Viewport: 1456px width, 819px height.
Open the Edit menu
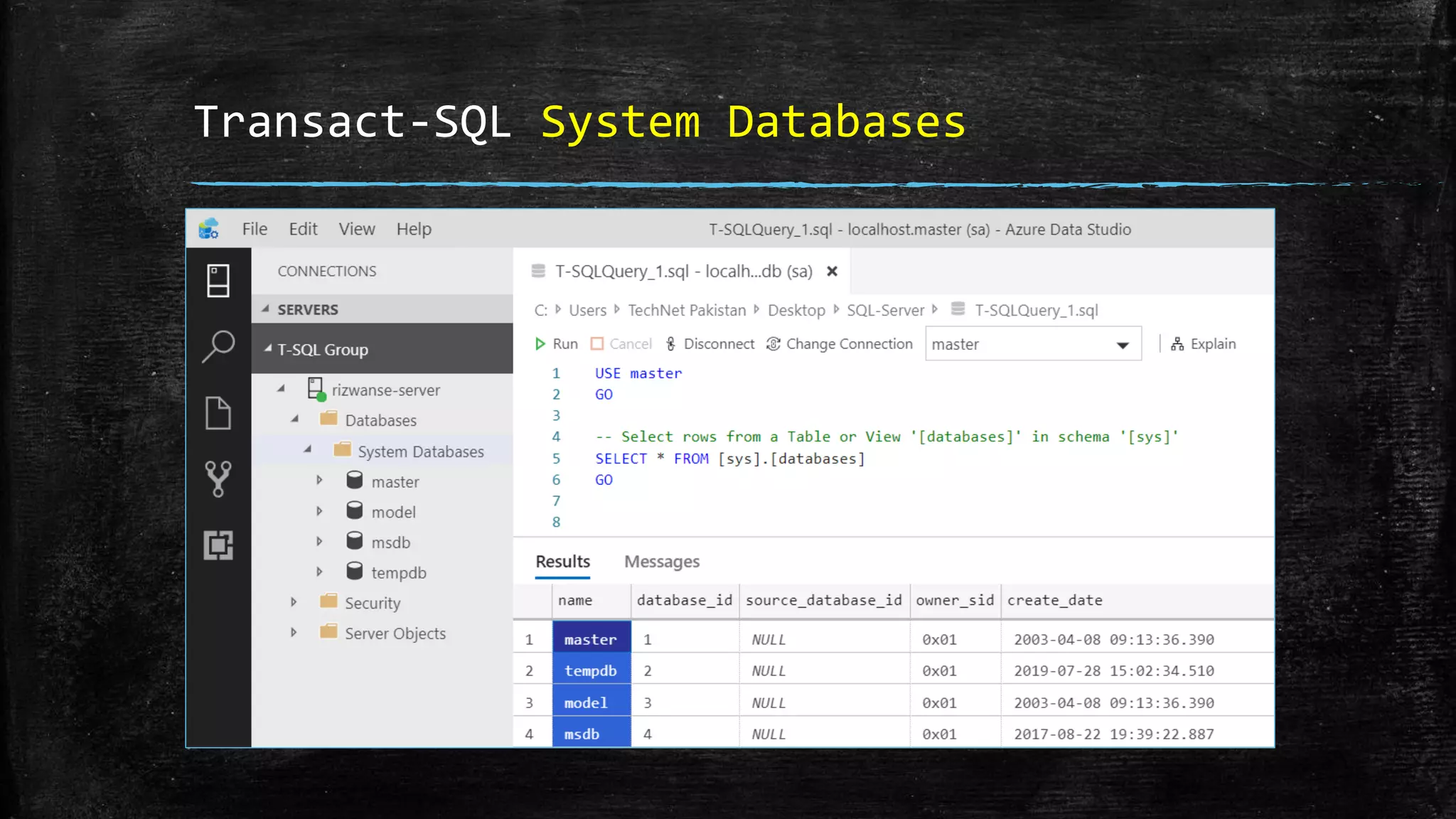(x=303, y=229)
